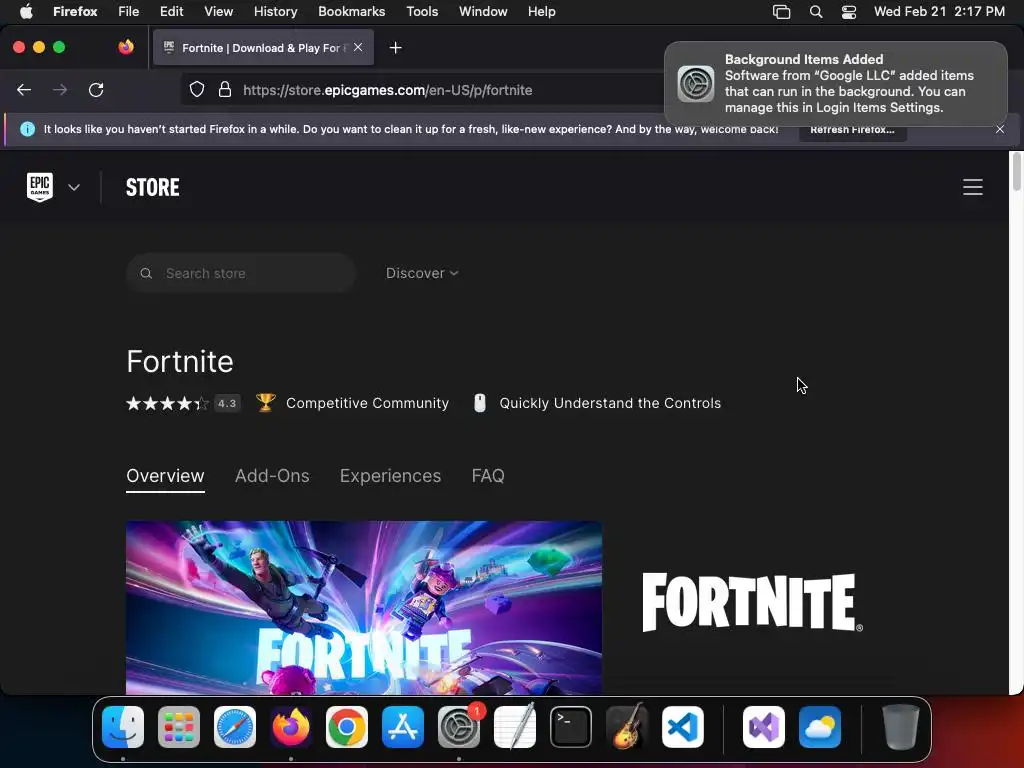Open the Bookmarks menu
The image size is (1024, 768).
click(351, 11)
